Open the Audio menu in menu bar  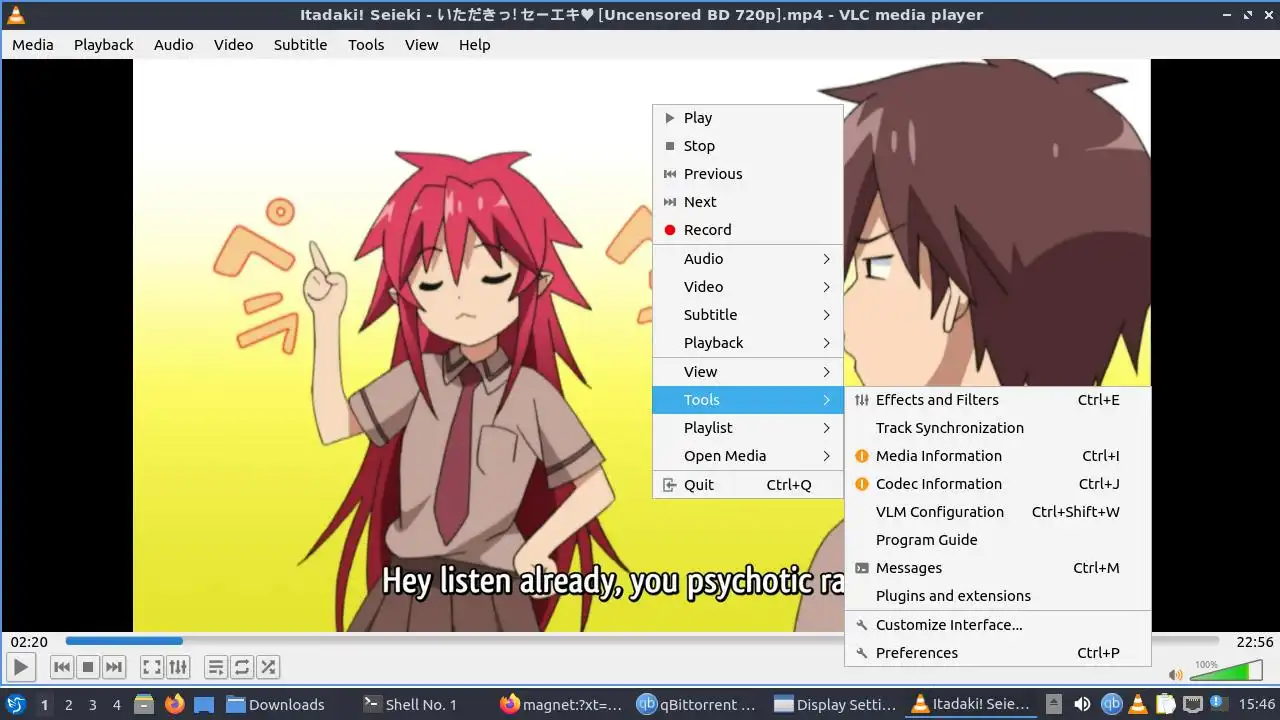point(174,45)
